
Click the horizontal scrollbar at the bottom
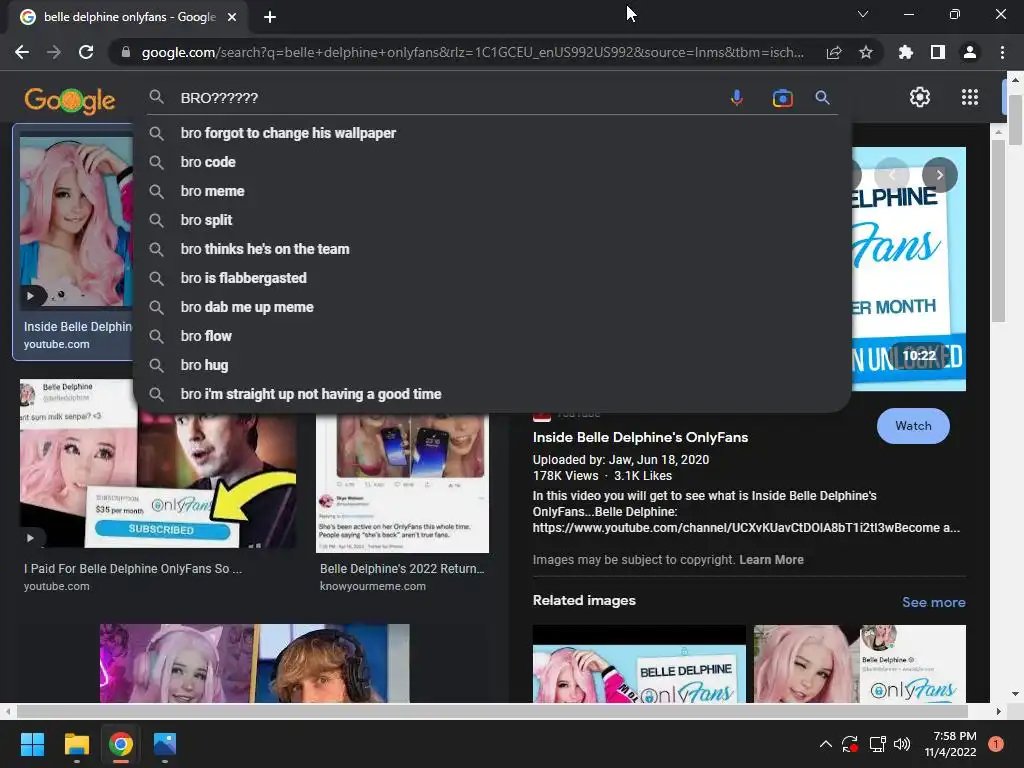(x=491, y=711)
